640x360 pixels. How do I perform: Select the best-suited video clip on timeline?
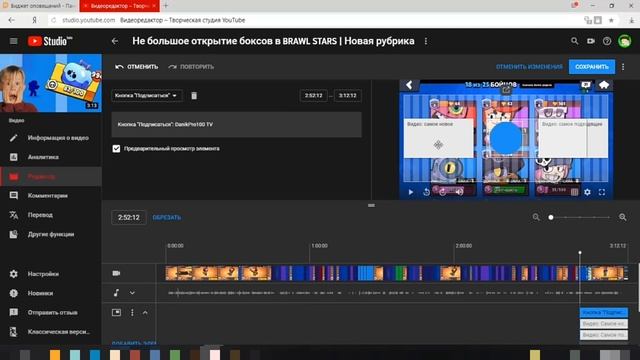[x=604, y=335]
